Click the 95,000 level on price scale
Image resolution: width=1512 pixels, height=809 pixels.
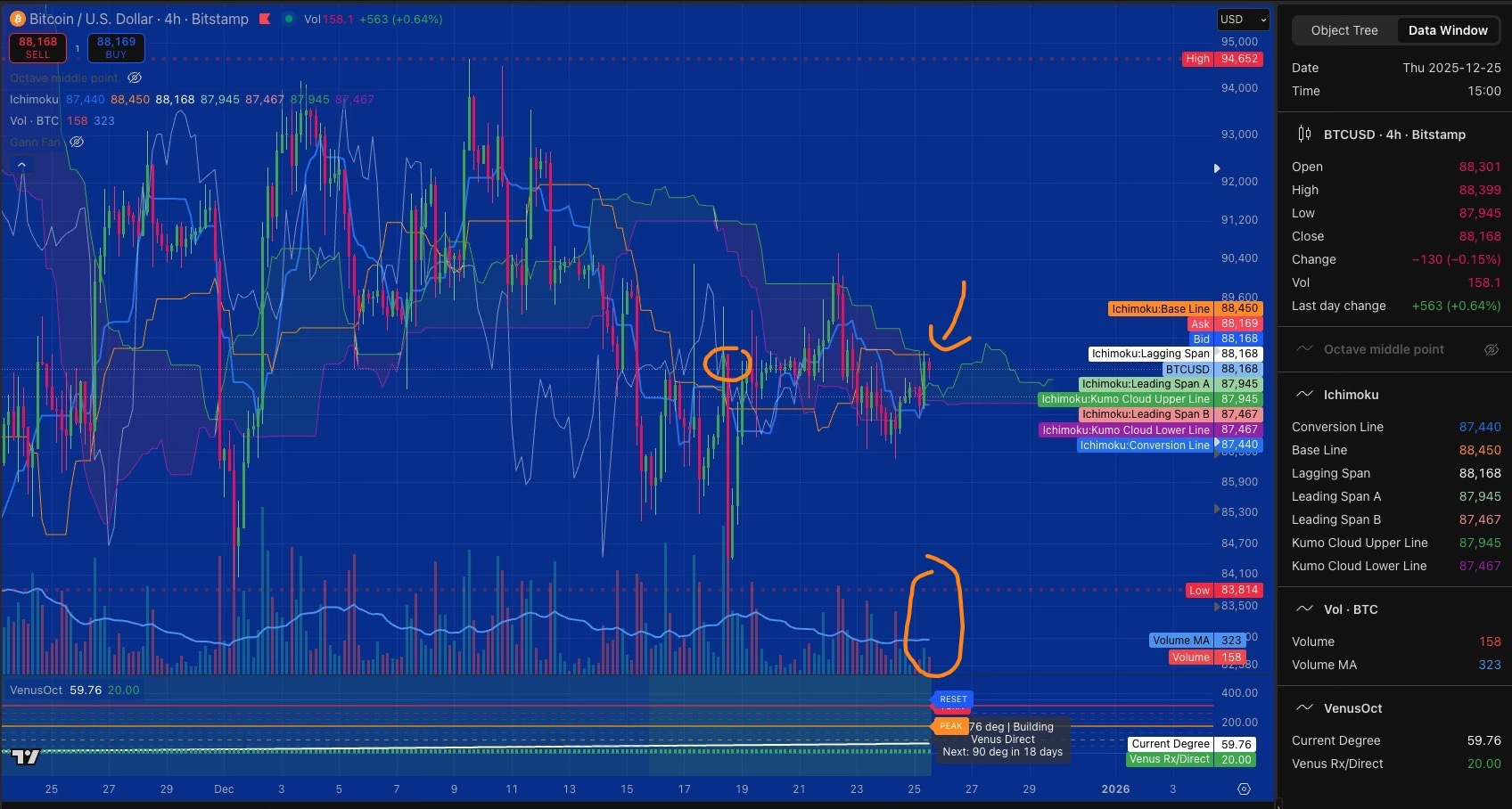(1239, 42)
